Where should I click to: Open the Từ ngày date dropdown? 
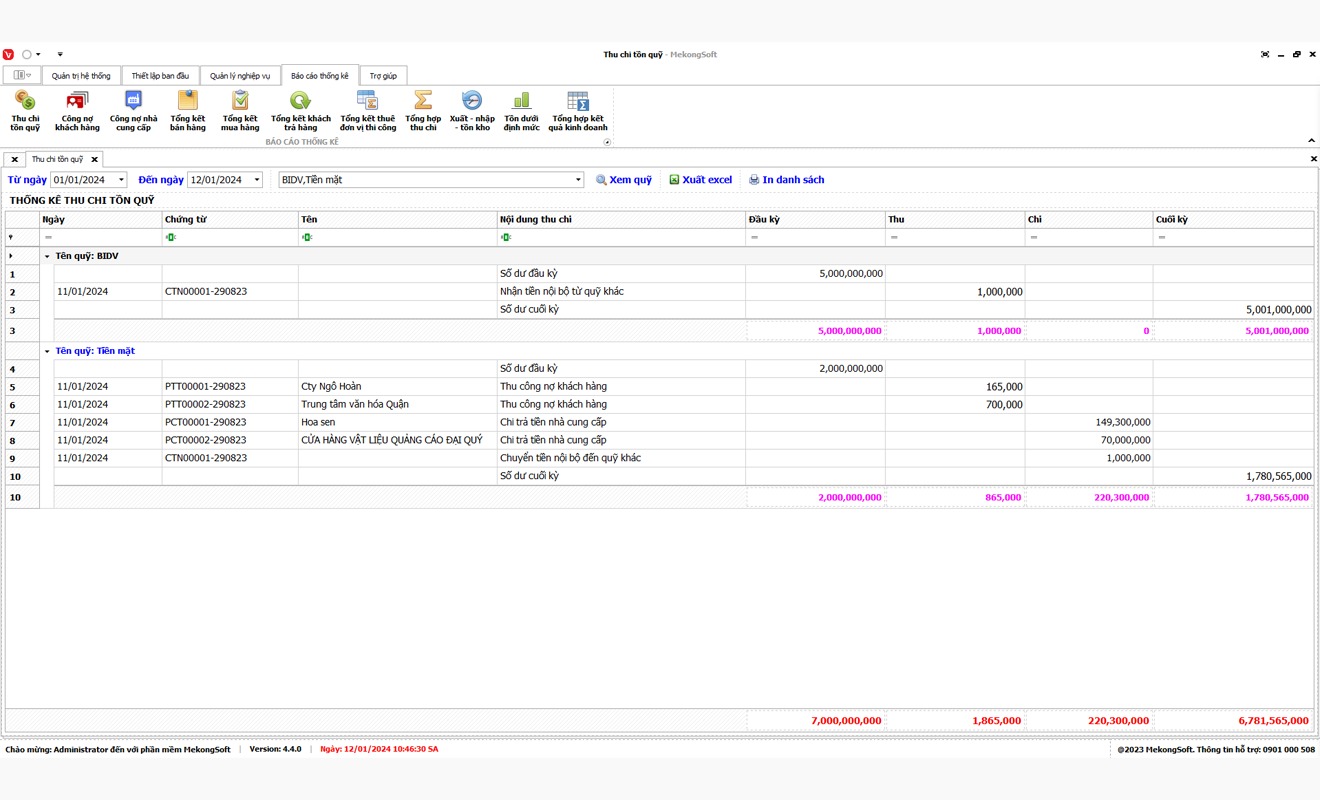pos(121,180)
